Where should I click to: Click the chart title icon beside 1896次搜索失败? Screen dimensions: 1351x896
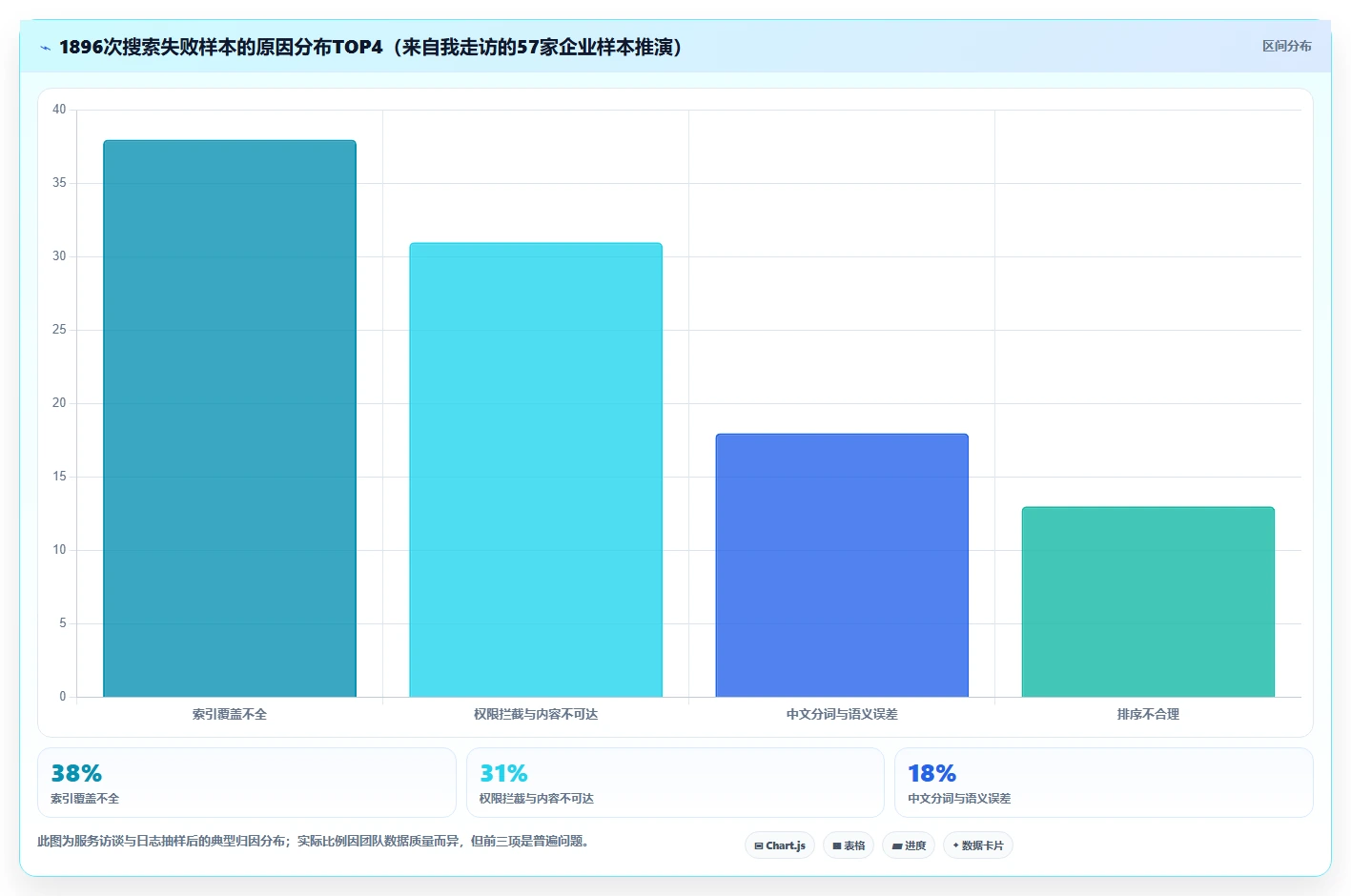point(45,48)
